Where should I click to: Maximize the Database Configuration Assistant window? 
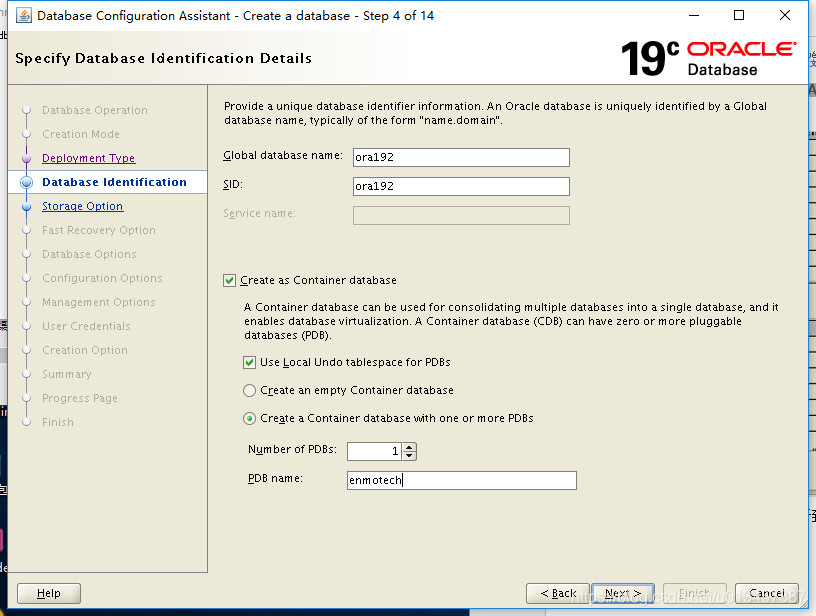click(738, 16)
